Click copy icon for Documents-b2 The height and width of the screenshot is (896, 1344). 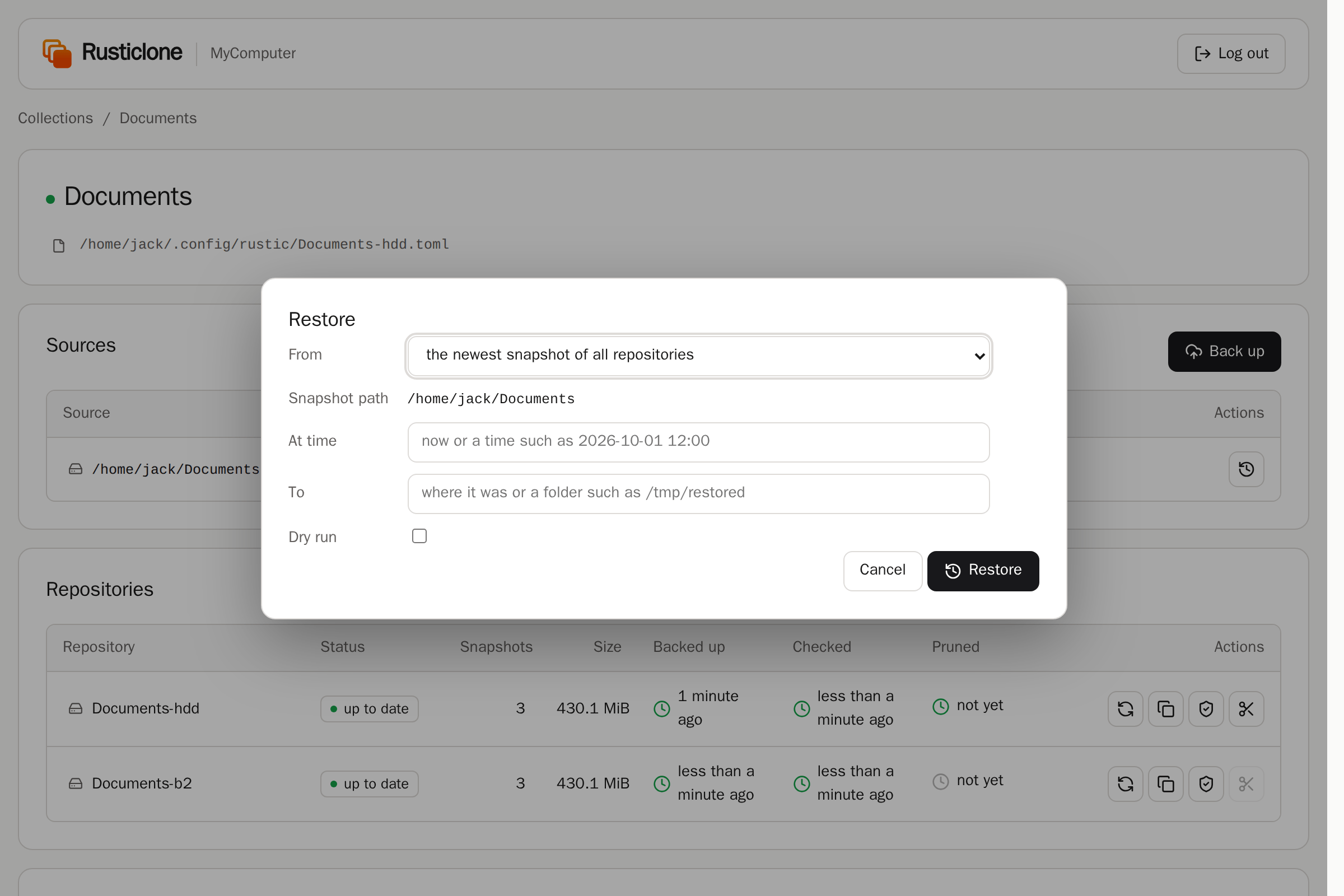tap(1165, 783)
